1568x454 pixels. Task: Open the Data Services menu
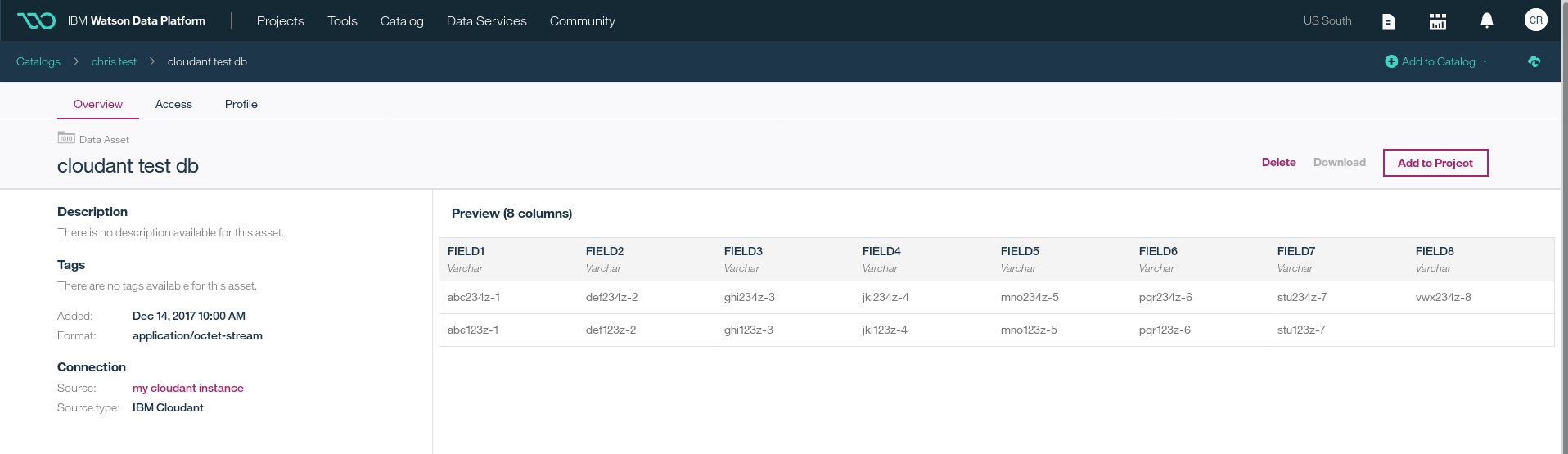[486, 20]
